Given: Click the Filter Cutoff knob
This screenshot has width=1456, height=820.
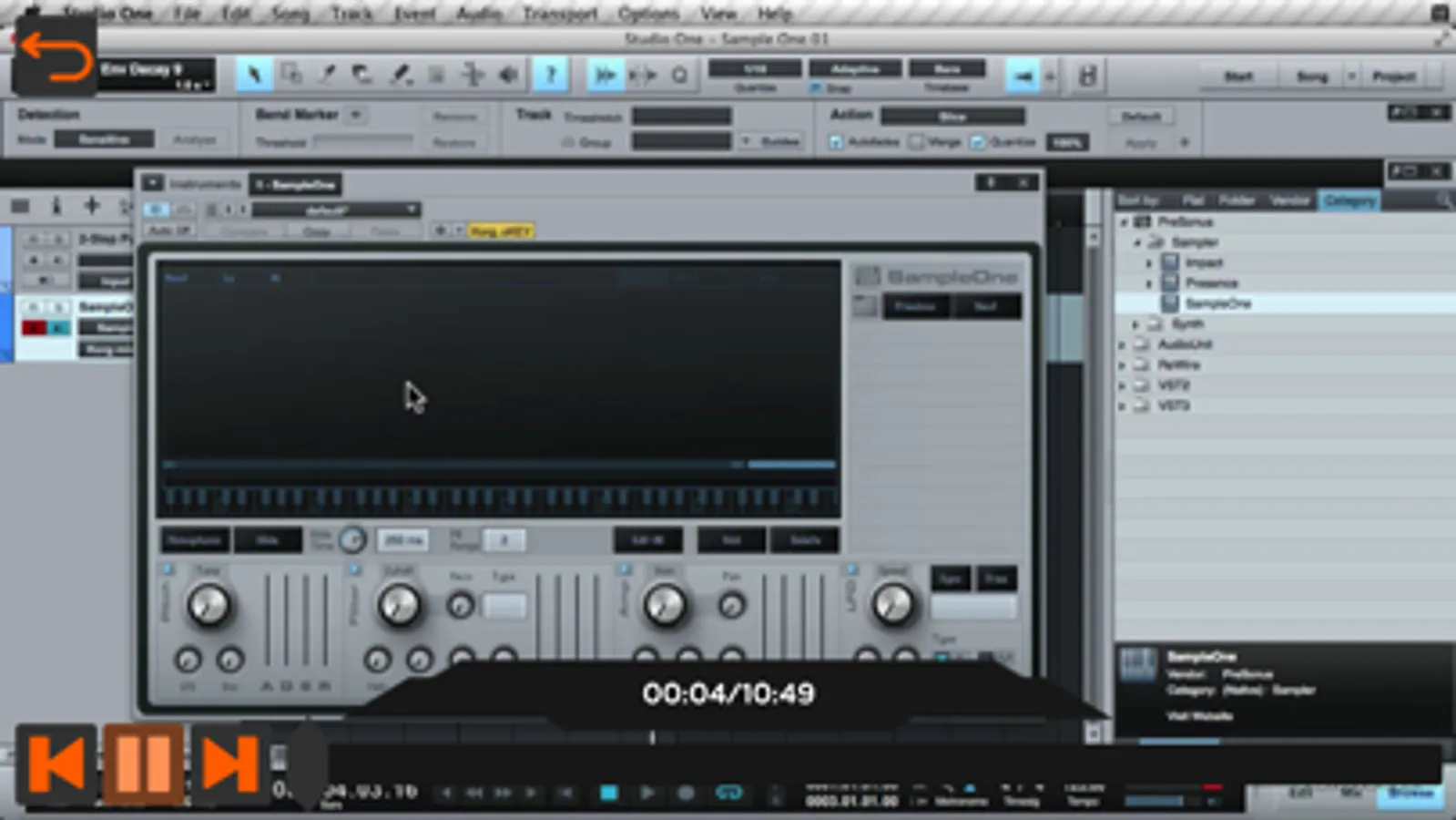Looking at the screenshot, I should (x=399, y=605).
